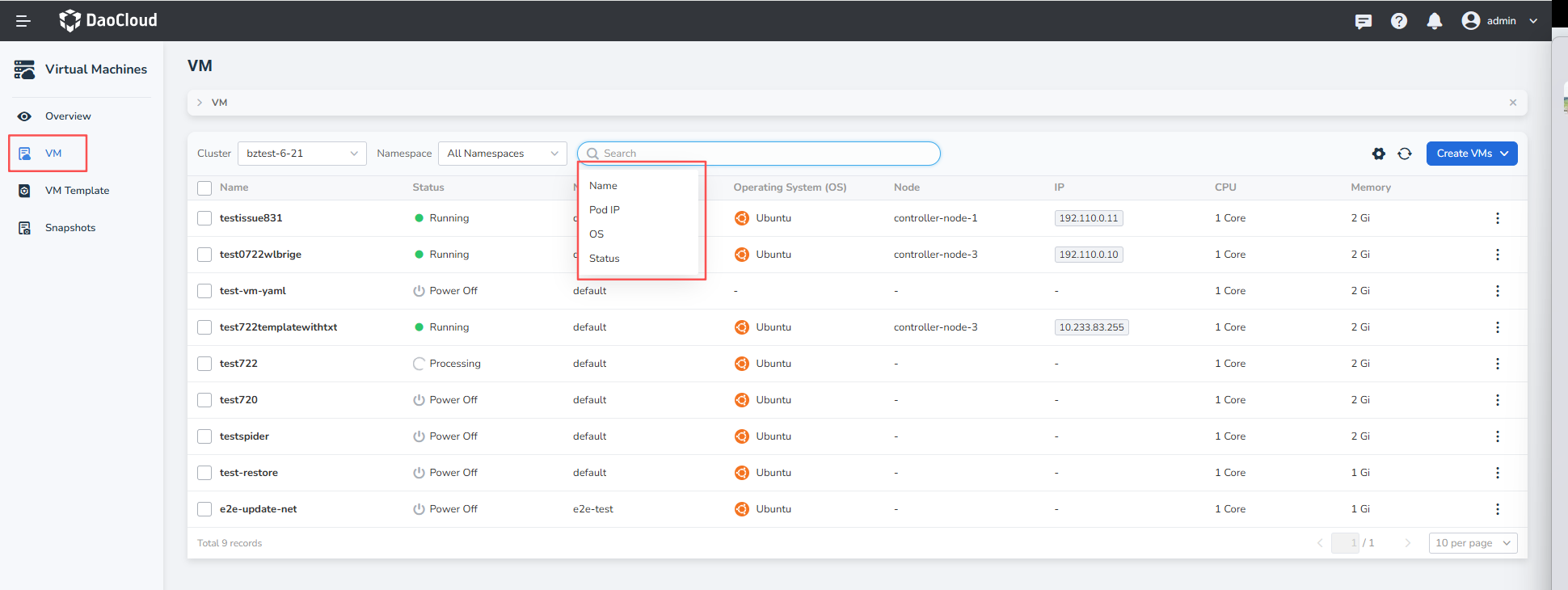Open the testissue831 VM link

coord(251,218)
